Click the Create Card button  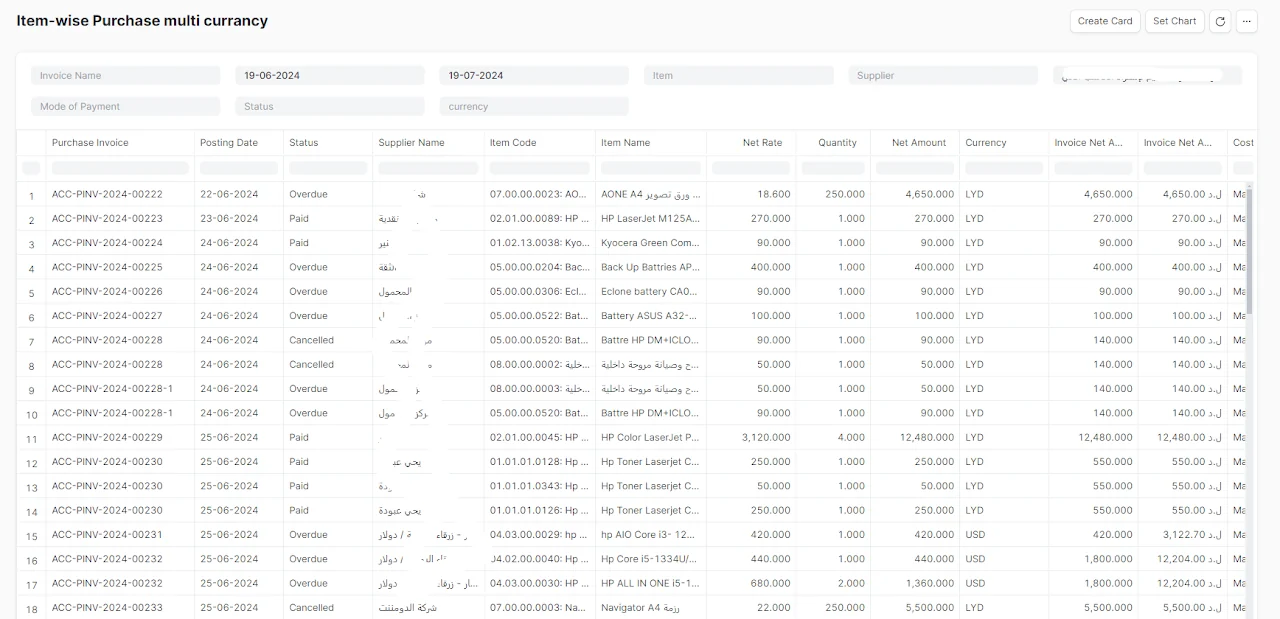[1105, 21]
